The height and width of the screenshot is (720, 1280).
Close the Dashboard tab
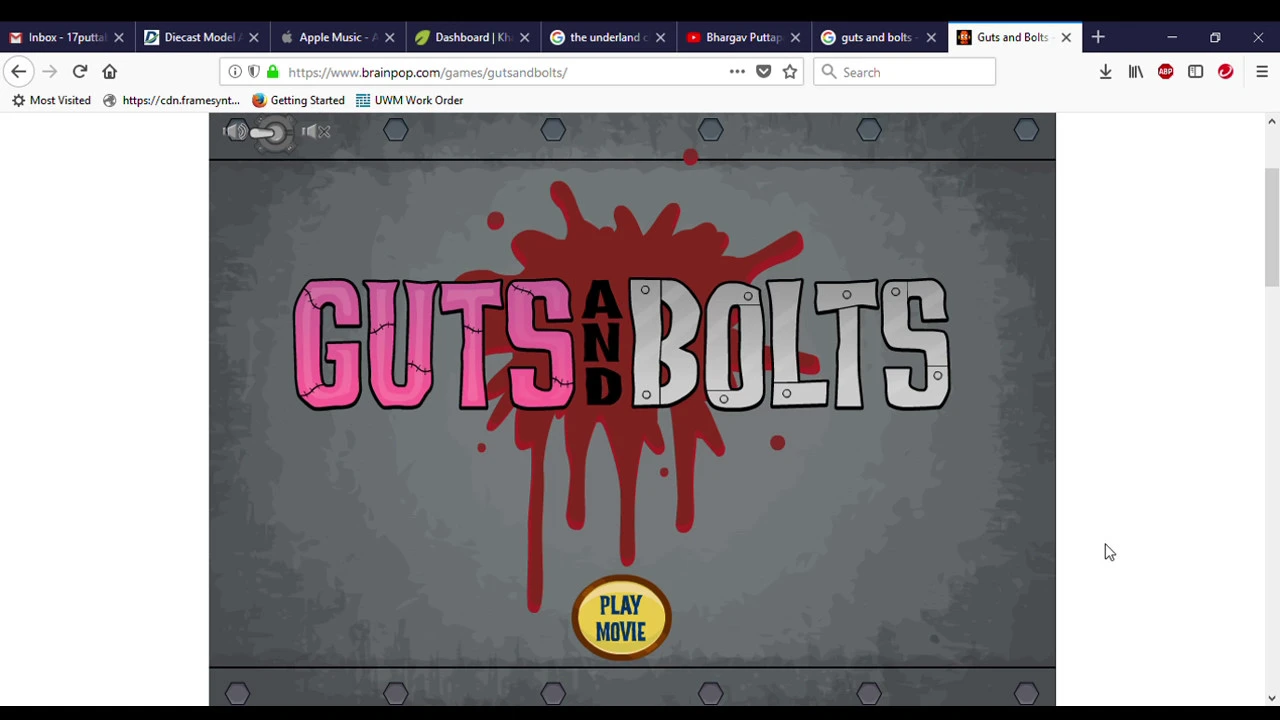tap(525, 38)
